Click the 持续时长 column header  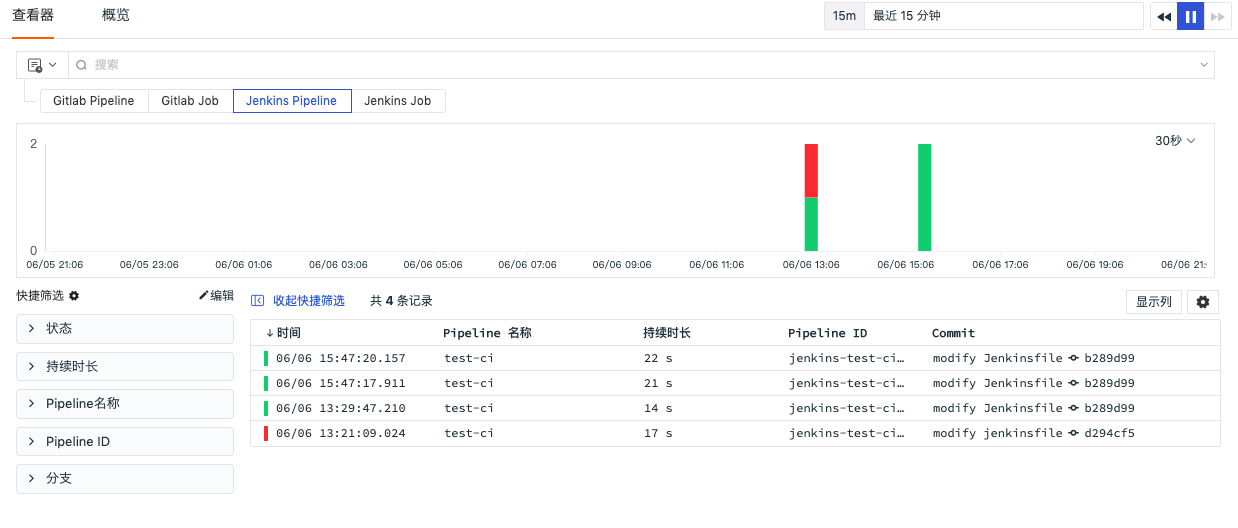[667, 333]
